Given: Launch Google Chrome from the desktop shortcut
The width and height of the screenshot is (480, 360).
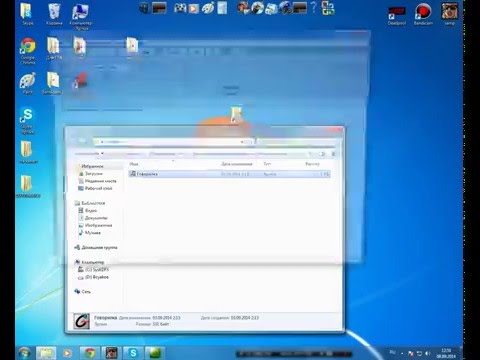Looking at the screenshot, I should (x=28, y=51).
